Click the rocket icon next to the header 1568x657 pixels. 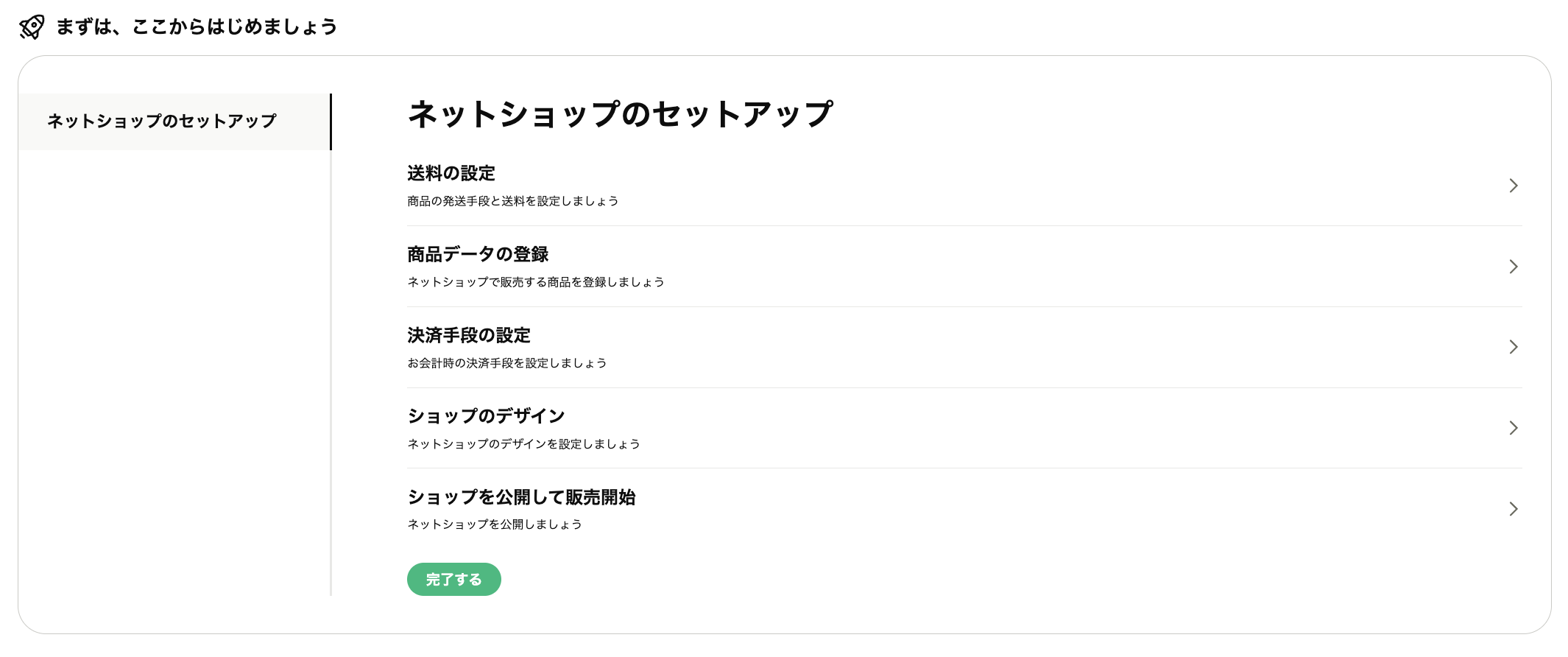point(31,27)
